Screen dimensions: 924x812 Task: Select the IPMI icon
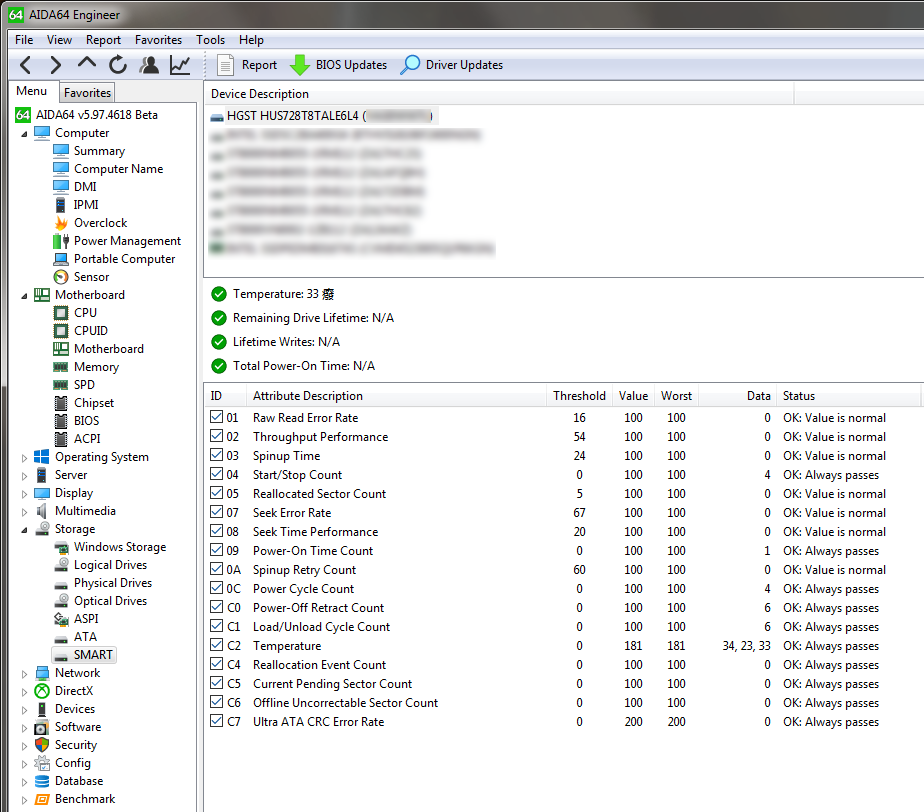click(x=60, y=204)
